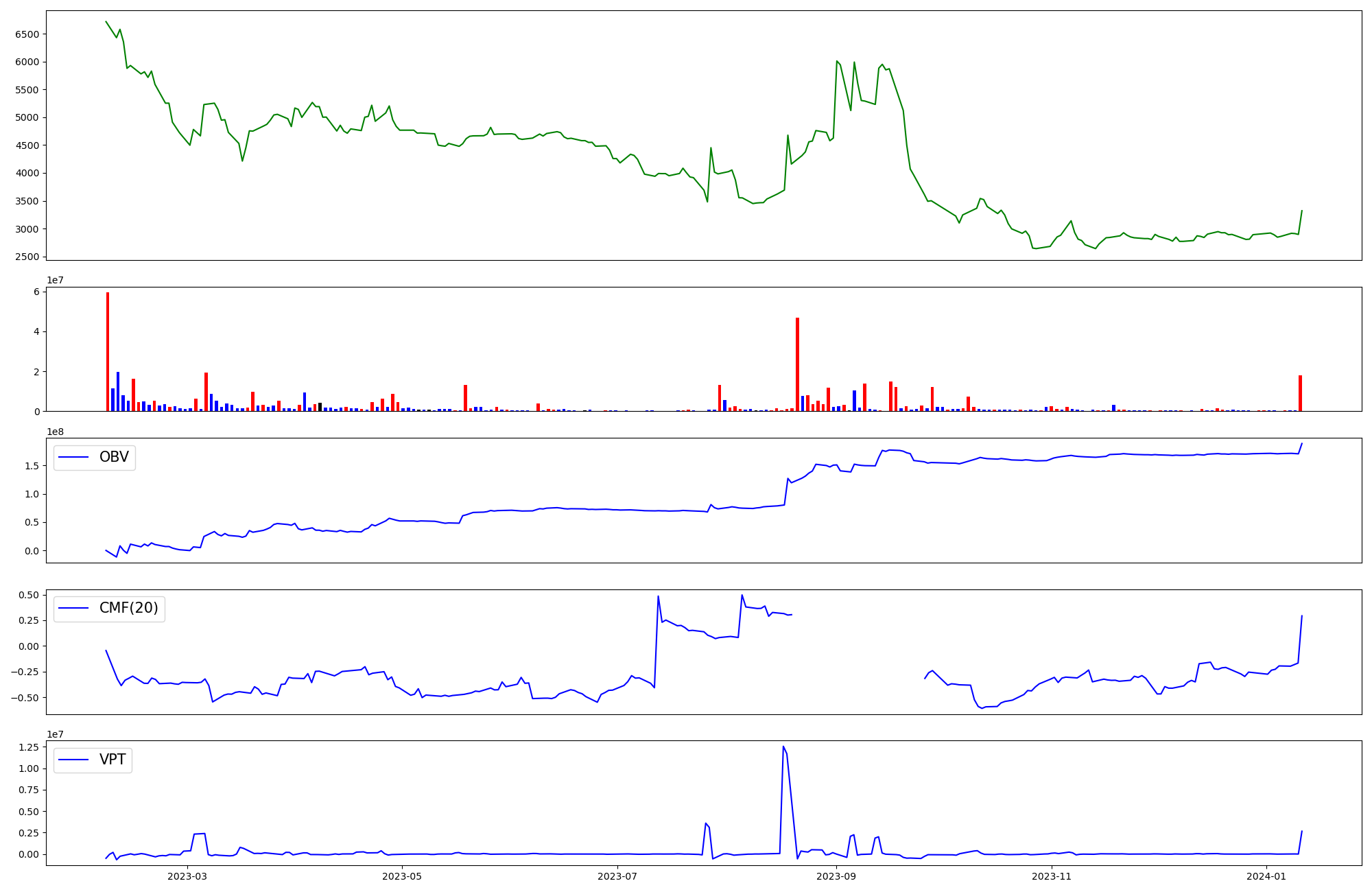The height and width of the screenshot is (892, 1372).
Task: Click the price peak near September 2023
Action: (837, 61)
